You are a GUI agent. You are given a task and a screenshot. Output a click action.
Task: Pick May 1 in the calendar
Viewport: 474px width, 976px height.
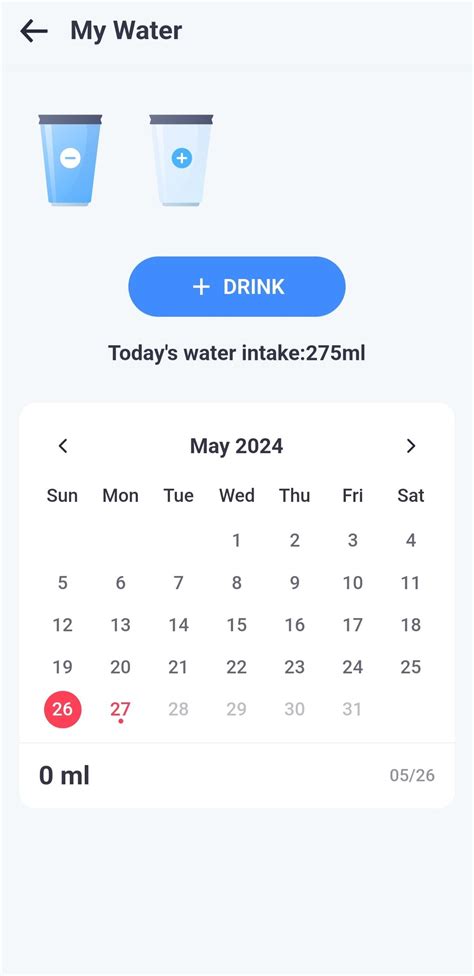pyautogui.click(x=236, y=540)
